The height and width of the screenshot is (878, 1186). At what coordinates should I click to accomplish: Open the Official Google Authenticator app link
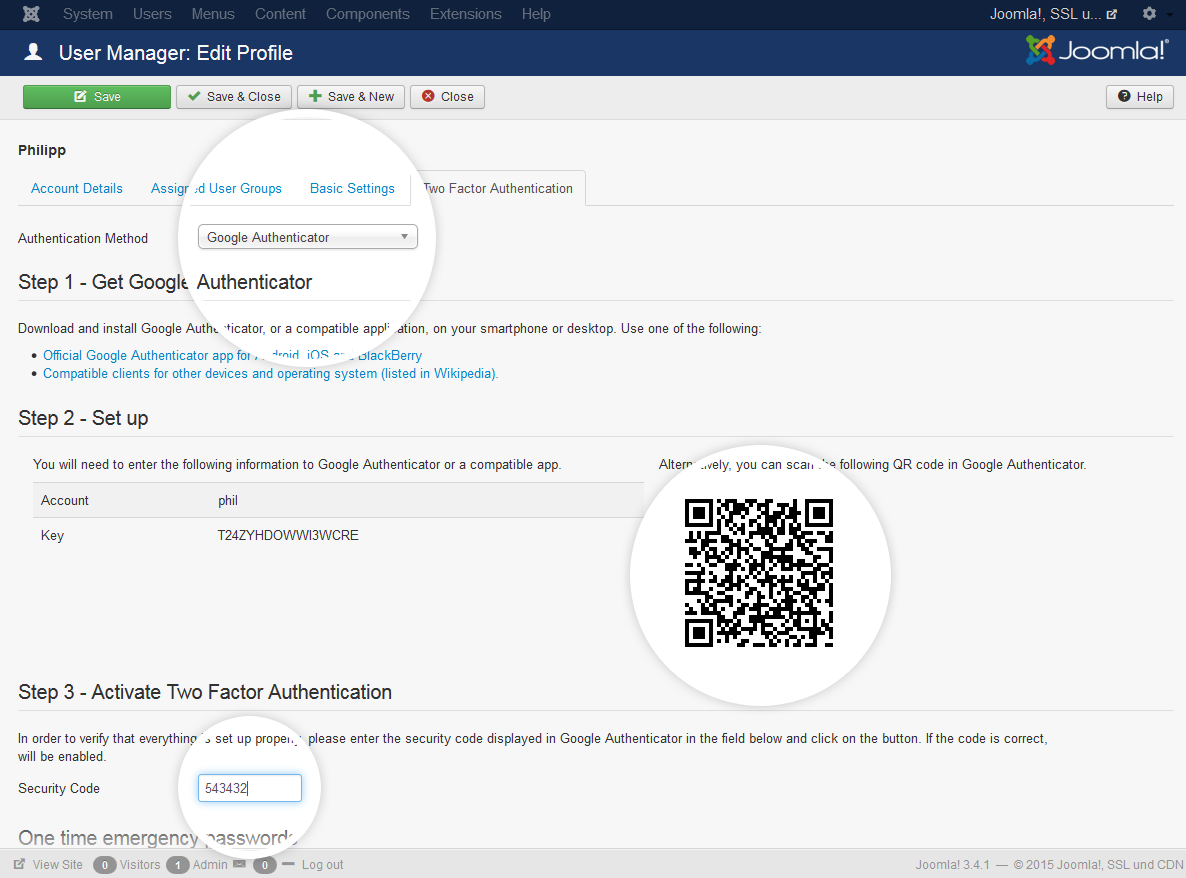coord(232,355)
